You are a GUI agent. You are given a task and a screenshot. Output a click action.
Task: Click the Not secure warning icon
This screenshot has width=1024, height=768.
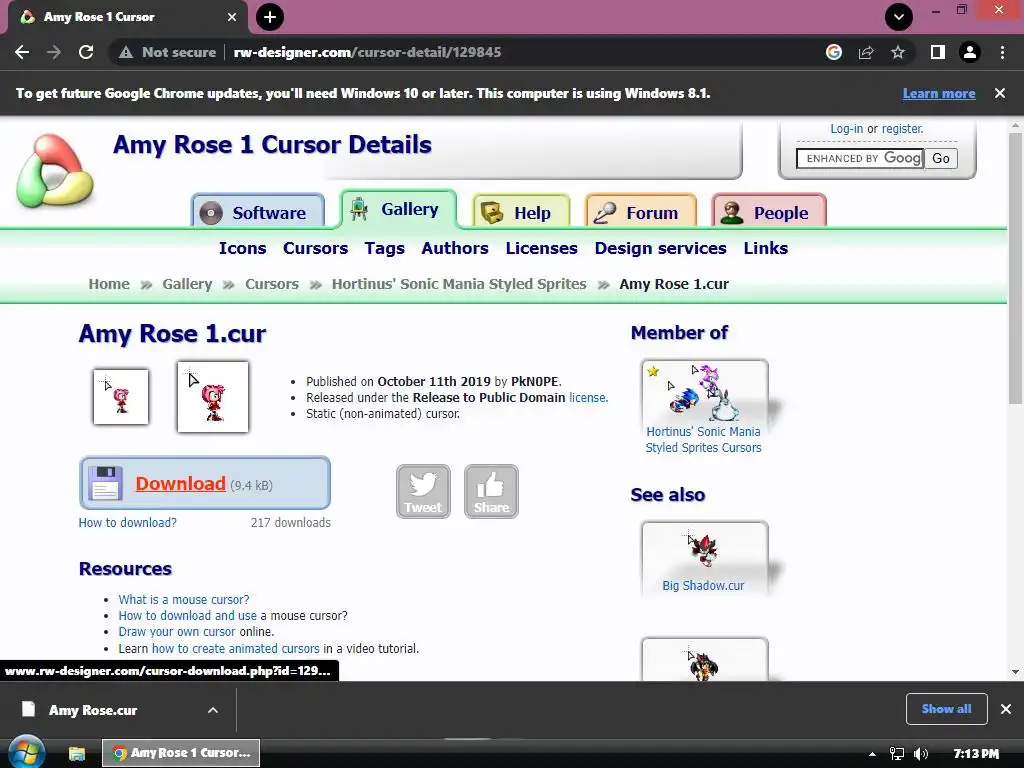[126, 52]
